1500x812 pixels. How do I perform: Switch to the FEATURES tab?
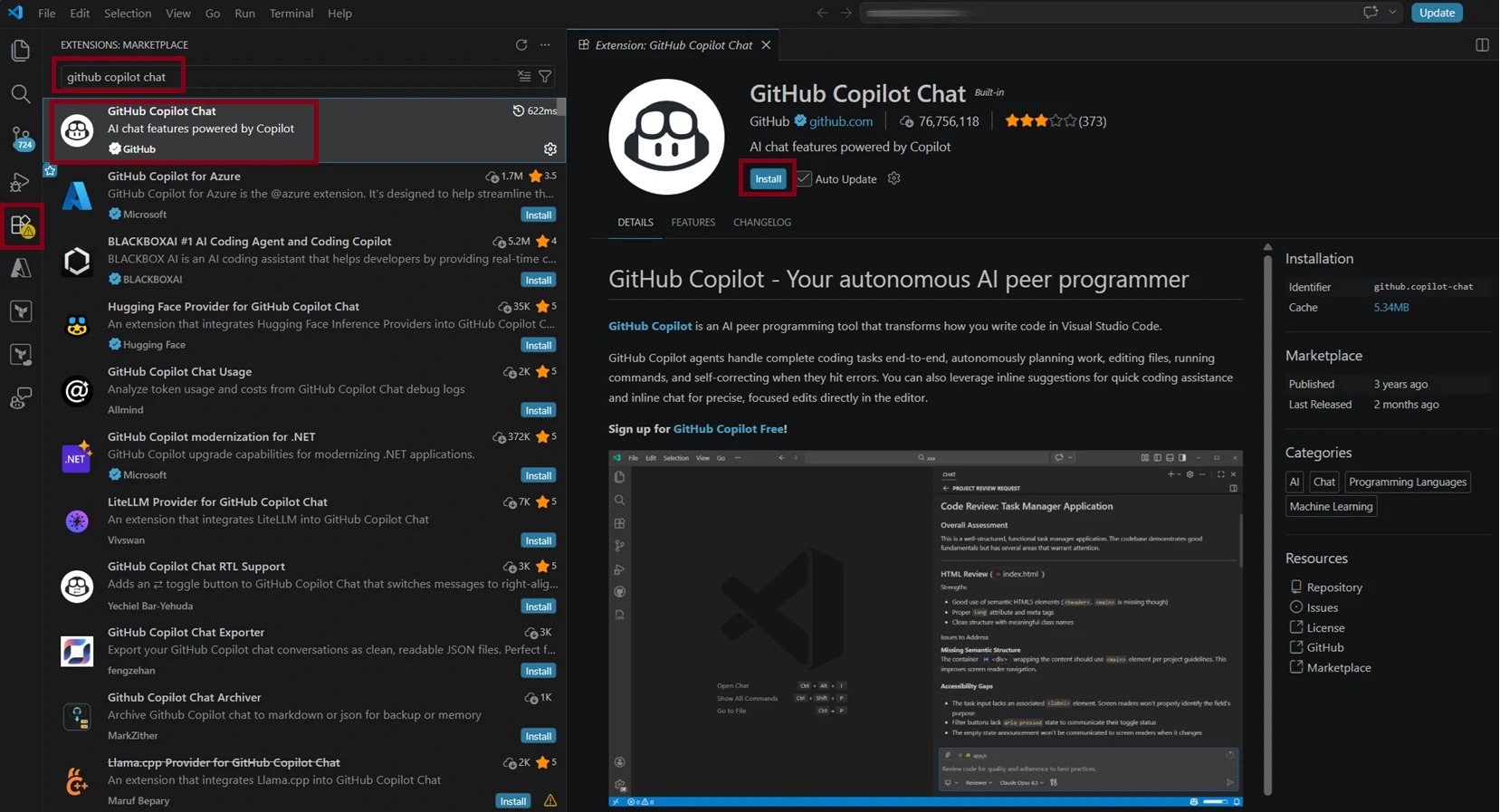pyautogui.click(x=693, y=223)
